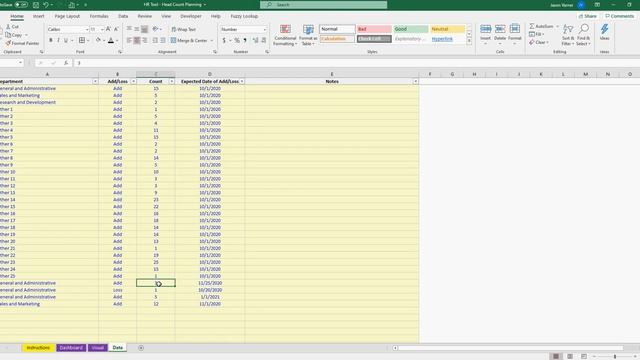
Task: Switch to the Dashboard sheet tab
Action: coord(71,348)
